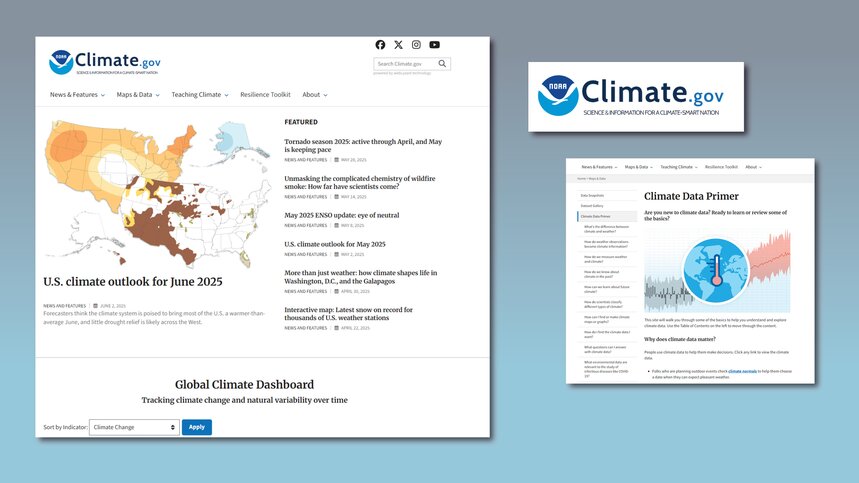
Task: Open the Facebook icon in the Climate.gov header
Action: pyautogui.click(x=380, y=45)
